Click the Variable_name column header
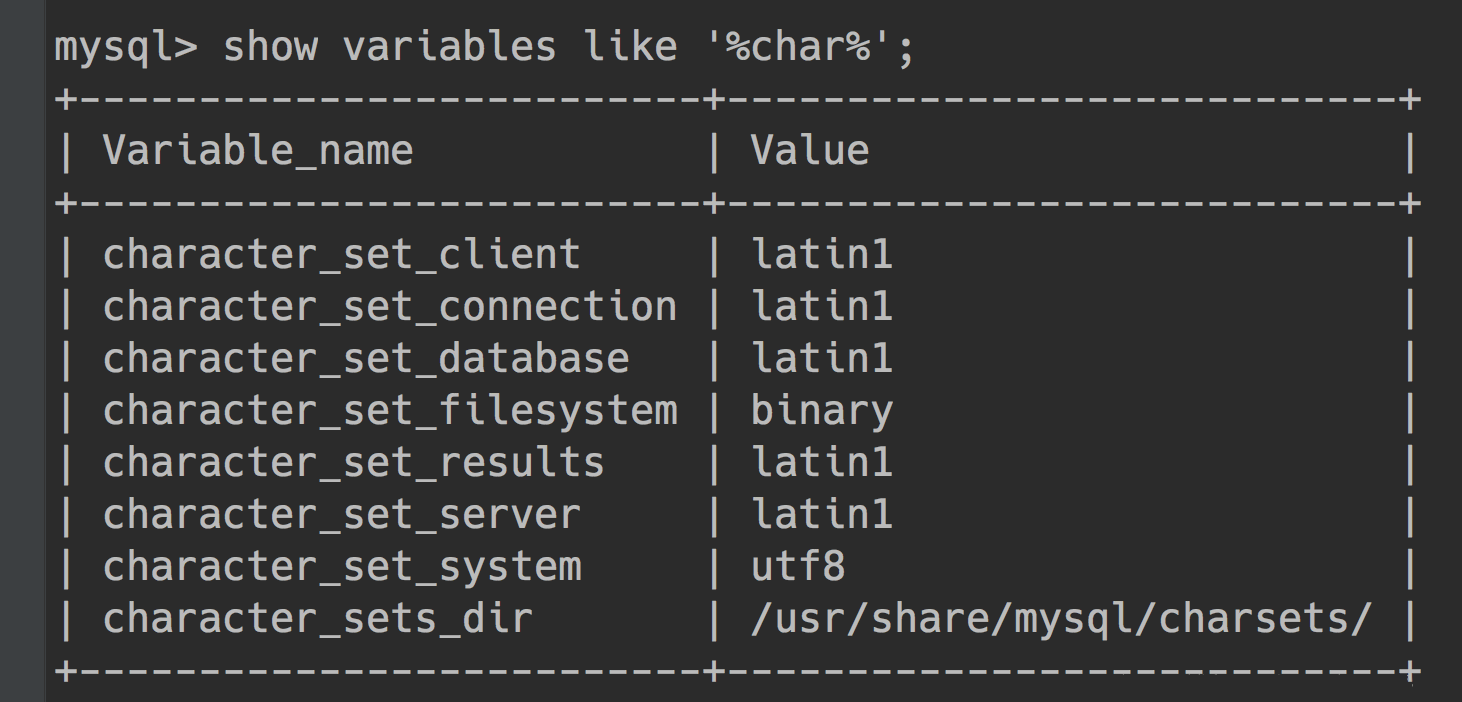Image resolution: width=1462 pixels, height=702 pixels. coord(258,151)
